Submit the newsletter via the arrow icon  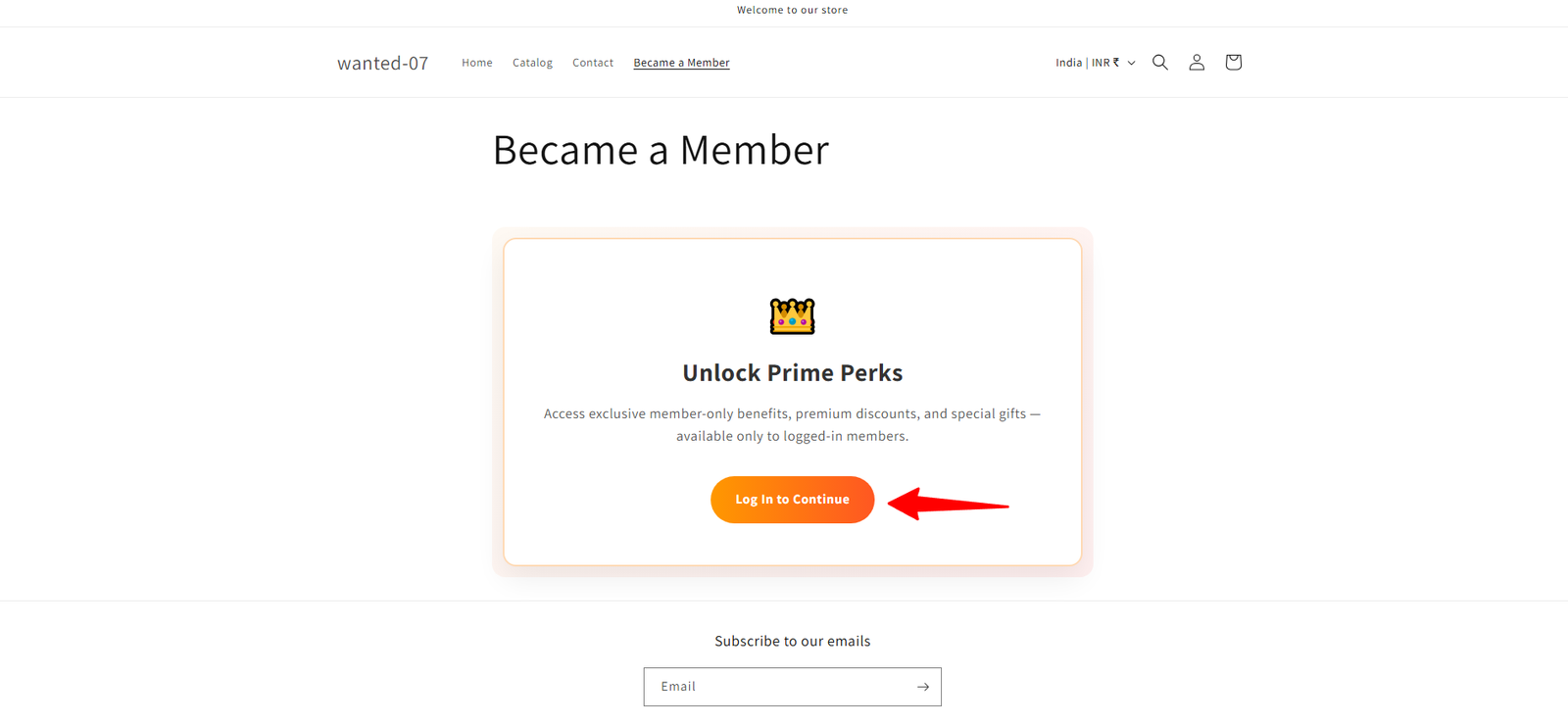pos(922,686)
